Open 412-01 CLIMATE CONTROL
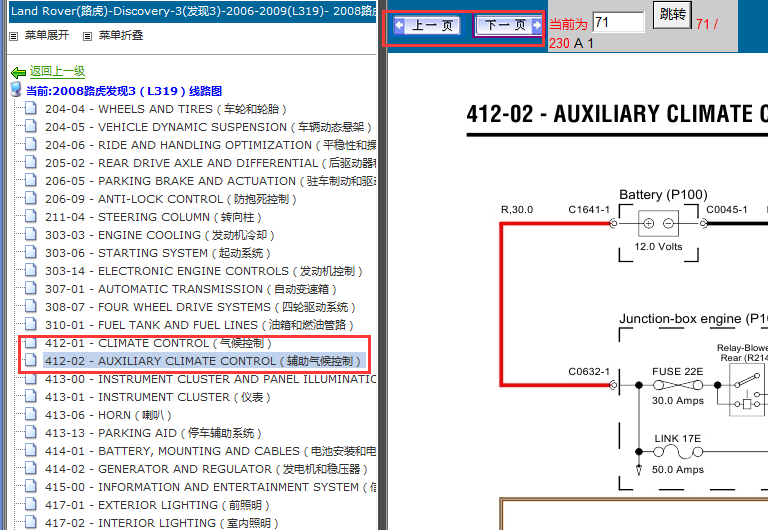The image size is (768, 530). pyautogui.click(x=158, y=343)
